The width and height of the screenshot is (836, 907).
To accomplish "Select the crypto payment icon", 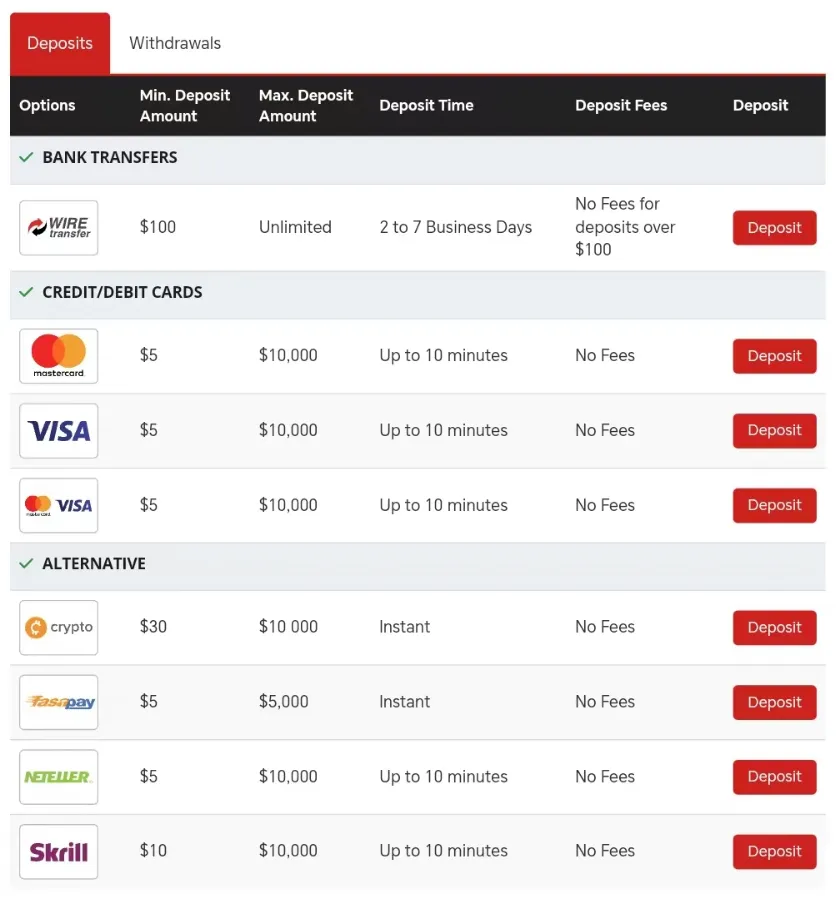I will click(58, 627).
